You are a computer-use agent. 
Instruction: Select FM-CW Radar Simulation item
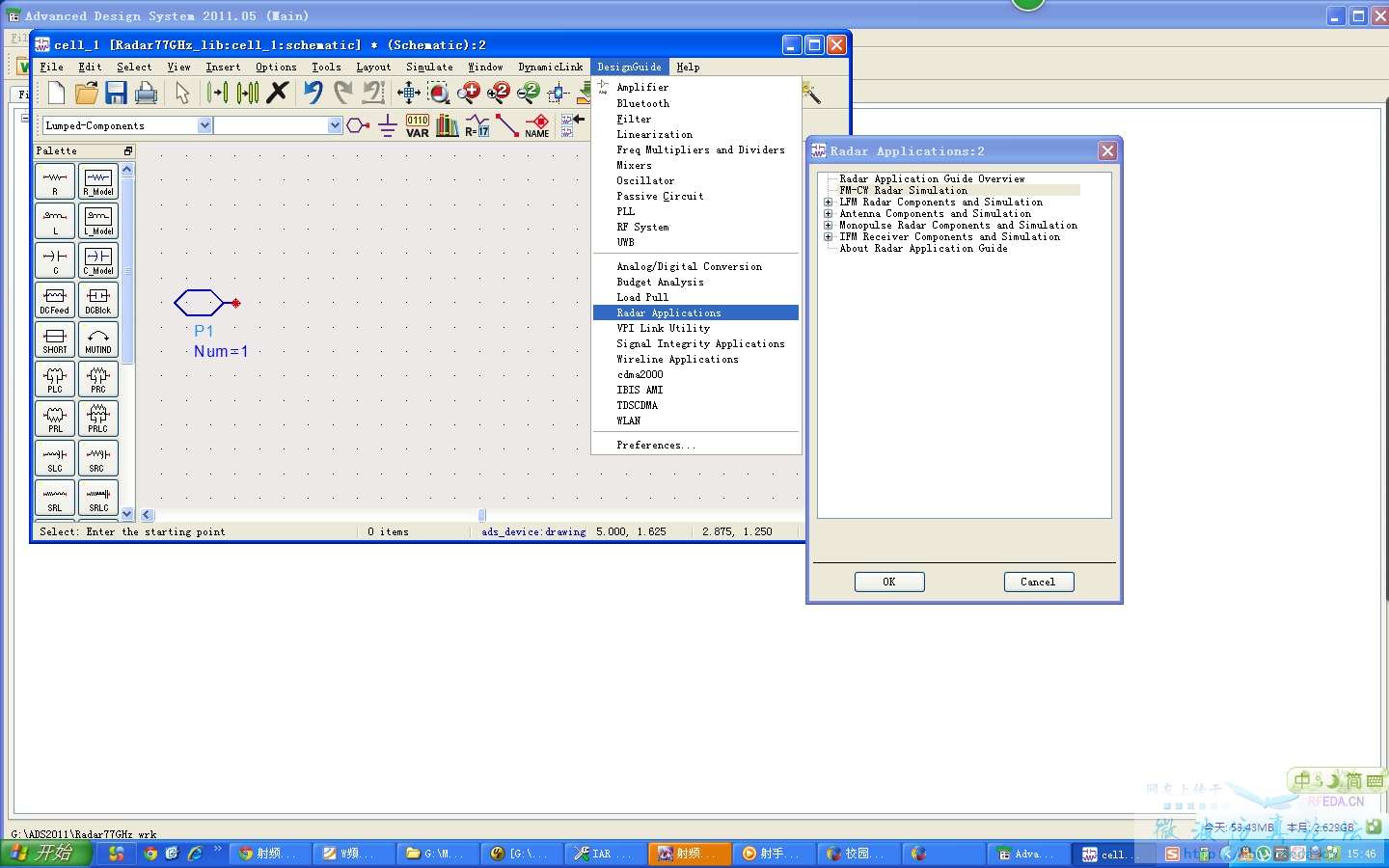(904, 190)
